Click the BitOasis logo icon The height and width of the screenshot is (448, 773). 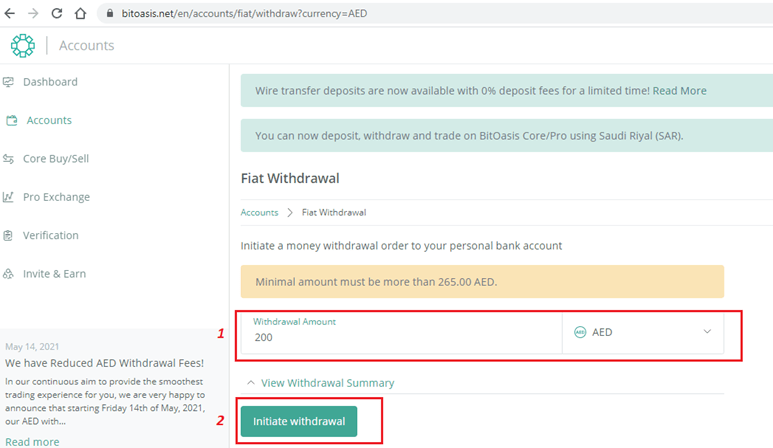[x=23, y=46]
